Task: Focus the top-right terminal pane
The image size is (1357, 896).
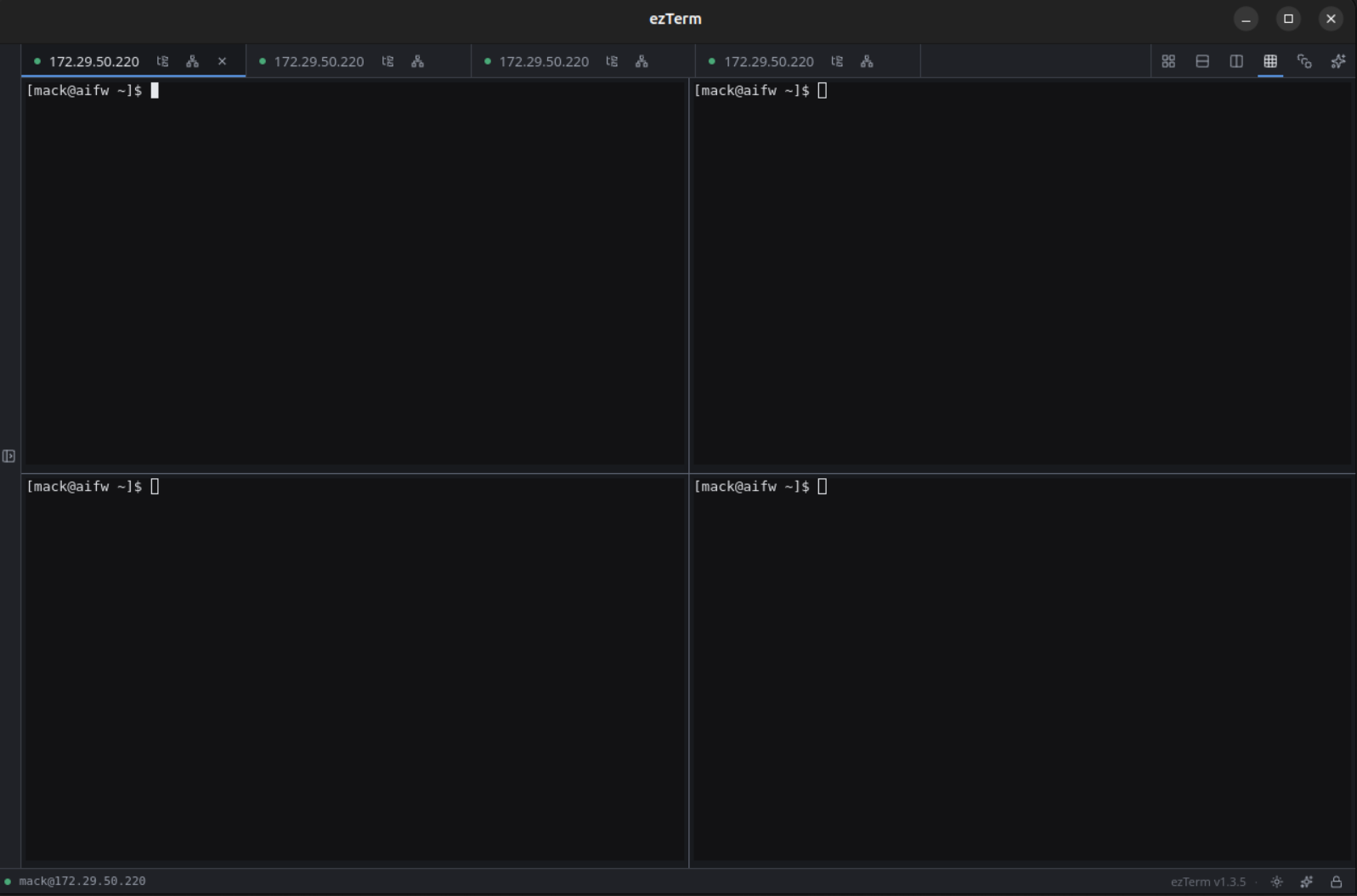Action: tap(1023, 273)
